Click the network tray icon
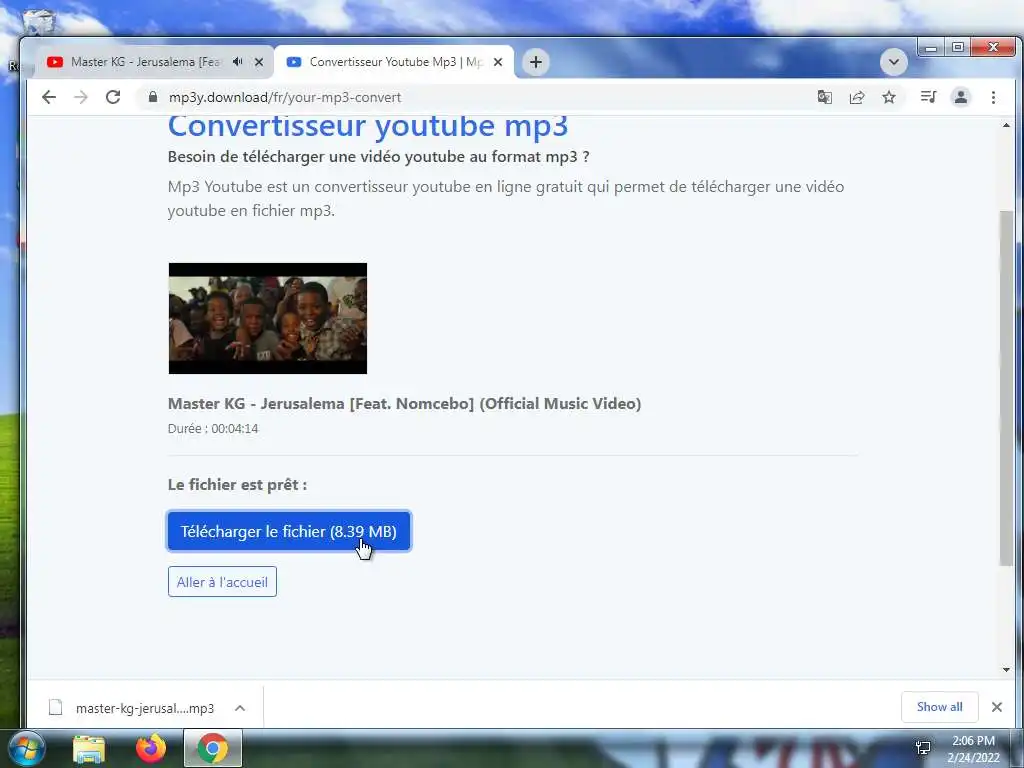The height and width of the screenshot is (768, 1024). click(923, 748)
